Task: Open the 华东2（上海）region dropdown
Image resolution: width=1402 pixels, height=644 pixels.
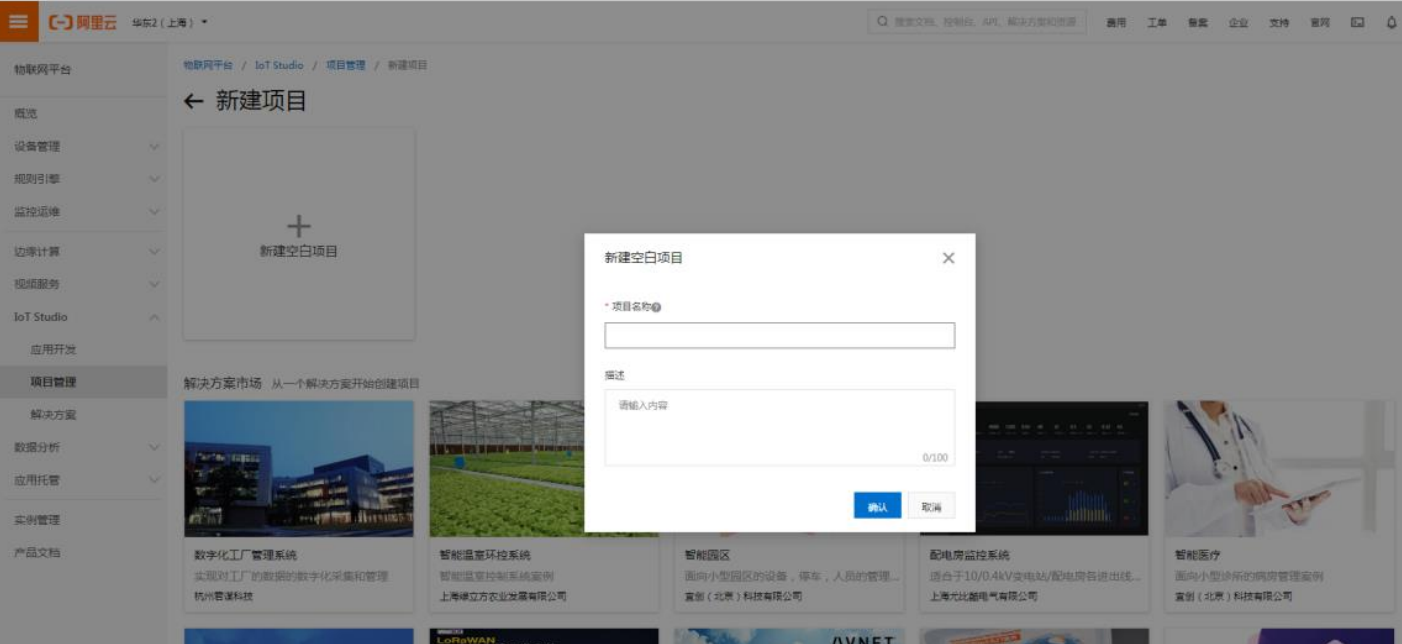Action: pos(170,22)
